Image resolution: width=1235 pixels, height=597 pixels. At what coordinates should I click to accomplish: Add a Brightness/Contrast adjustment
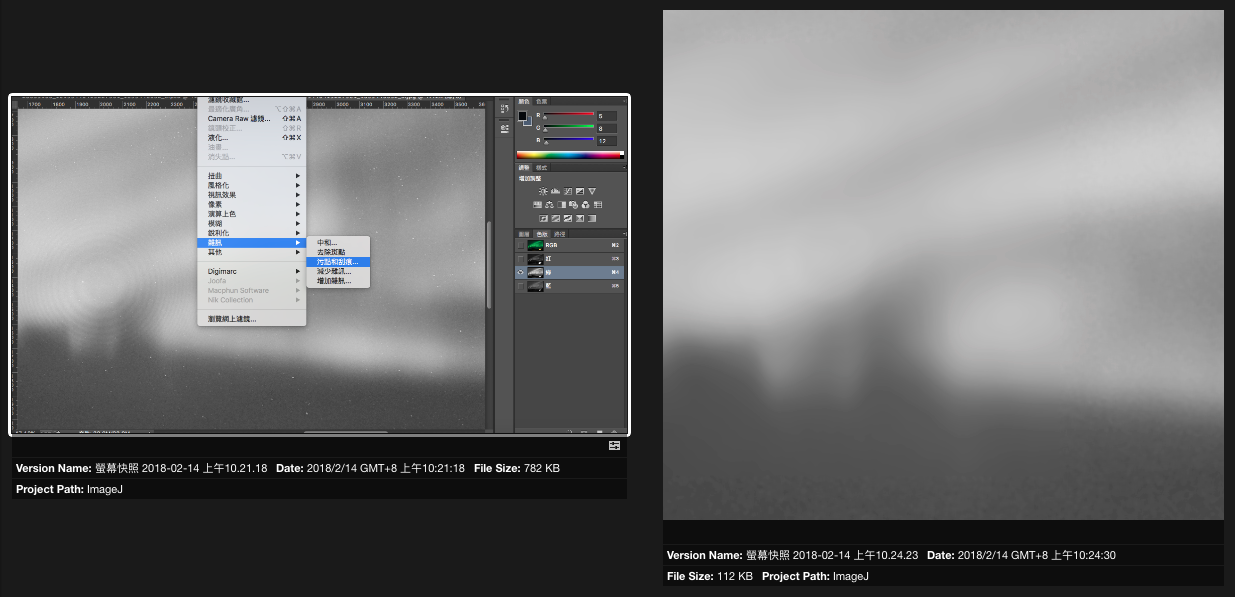pos(543,191)
